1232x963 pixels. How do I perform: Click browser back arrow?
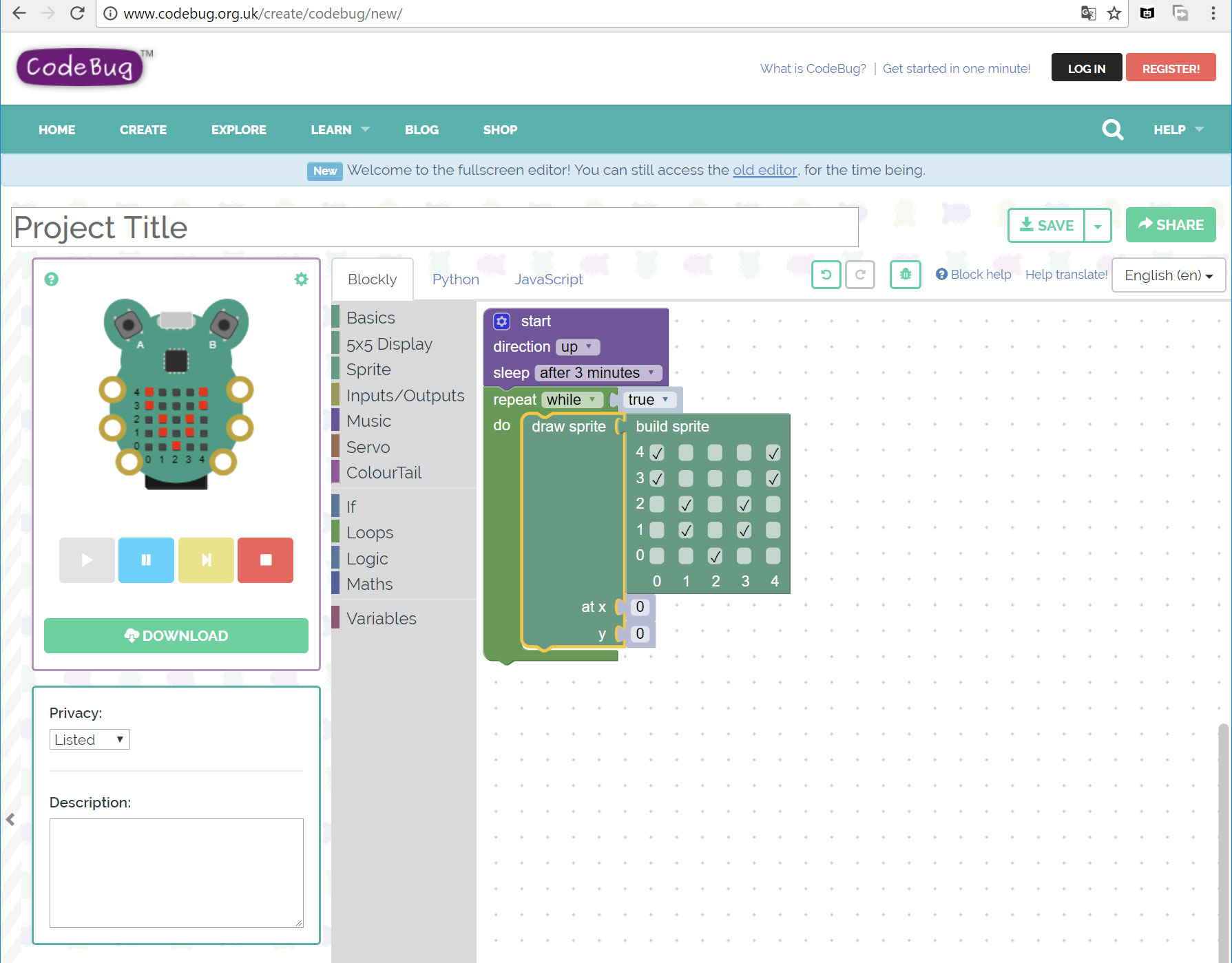[19, 13]
